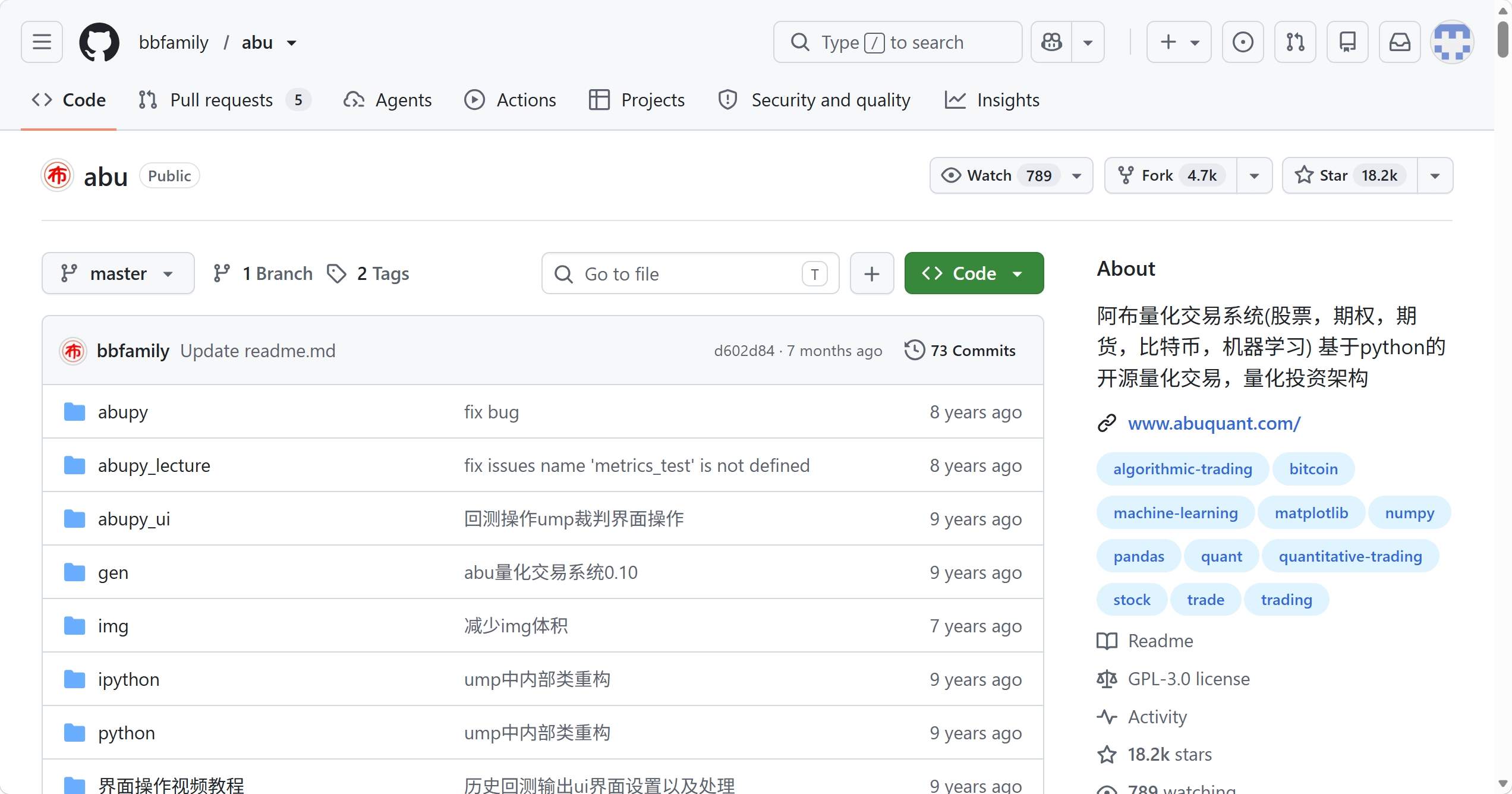Open the Security and quality tab
This screenshot has height=794, width=1512.
click(814, 100)
